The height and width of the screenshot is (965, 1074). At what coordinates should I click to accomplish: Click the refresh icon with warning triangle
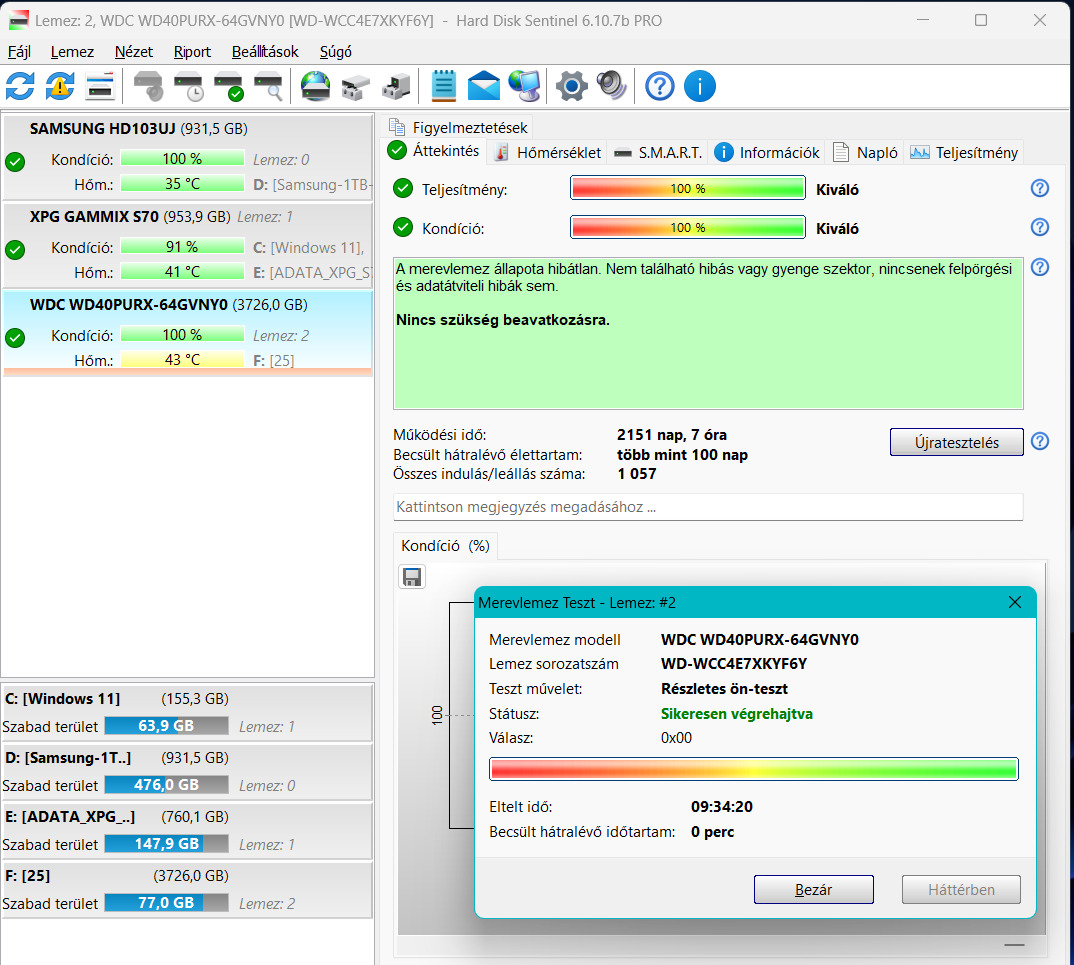point(60,87)
